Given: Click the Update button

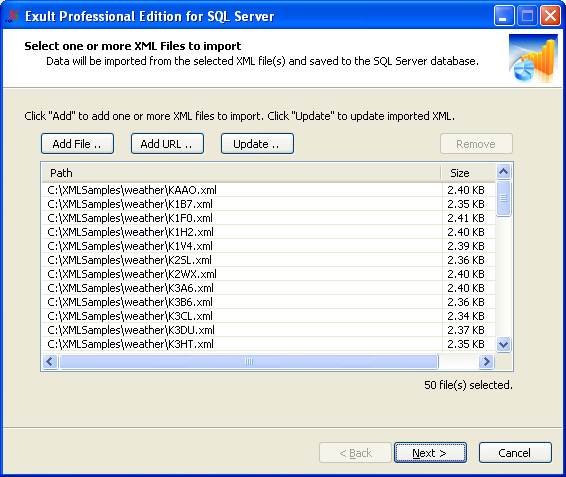Looking at the screenshot, I should click(257, 144).
